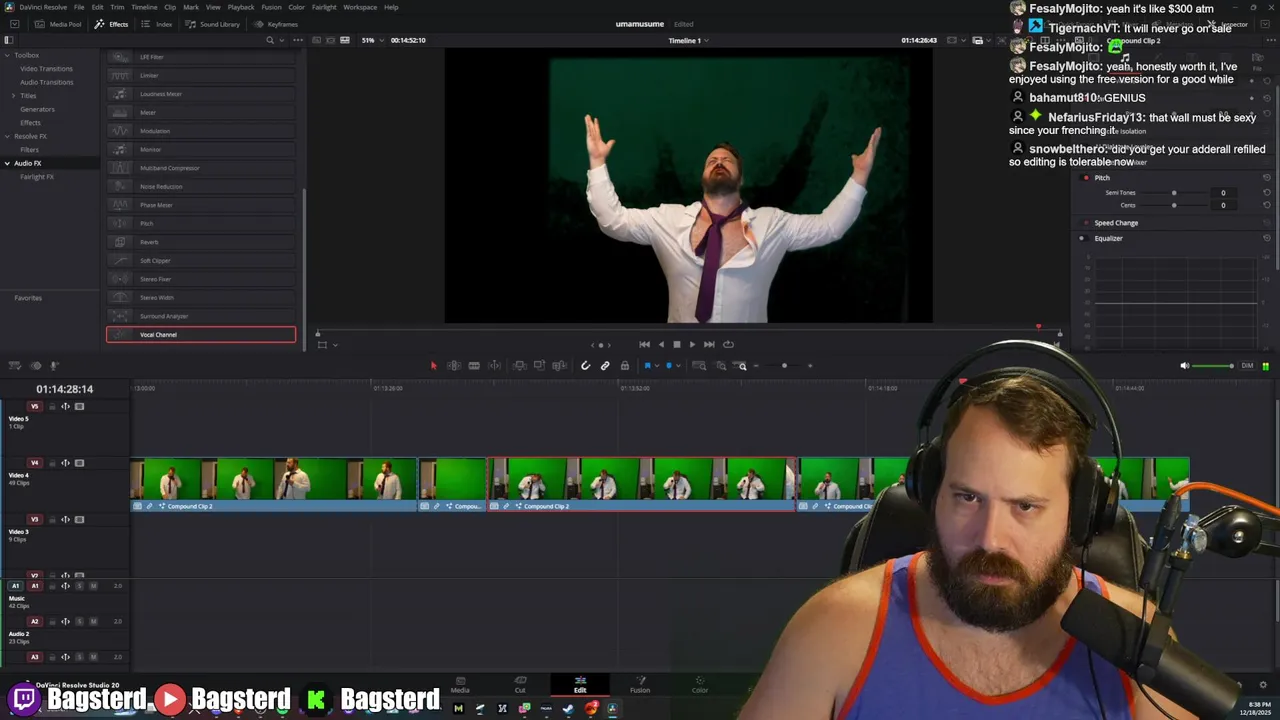Image resolution: width=1280 pixels, height=720 pixels.
Task: Select Fairlight FX under Audio FX
Action: click(37, 177)
